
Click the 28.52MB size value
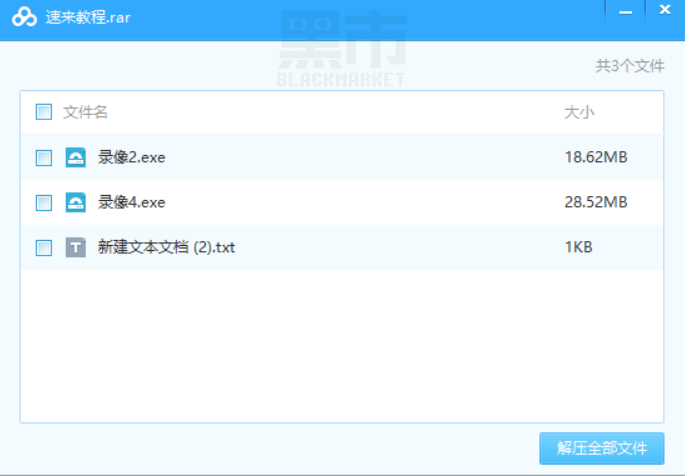point(596,202)
